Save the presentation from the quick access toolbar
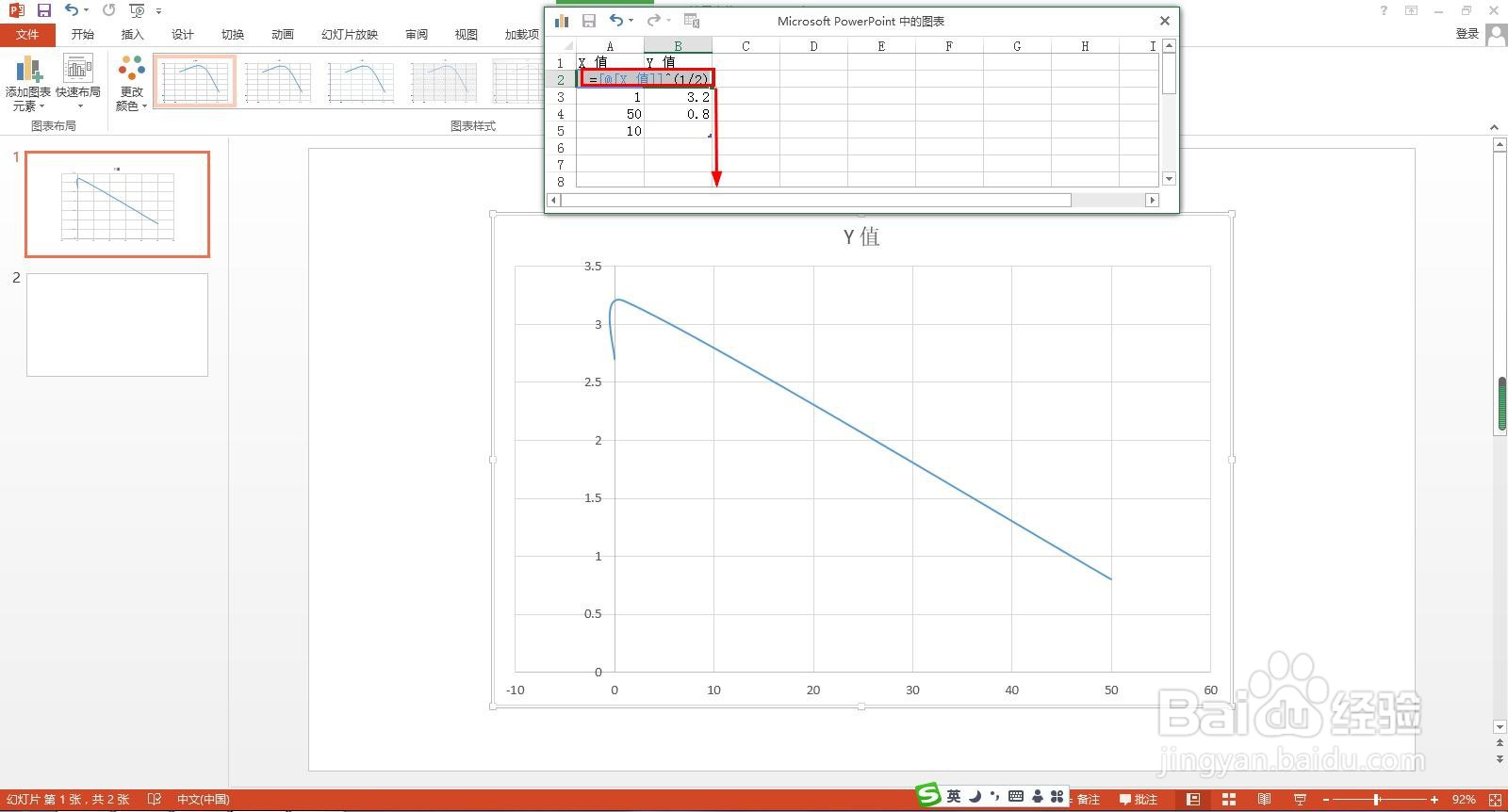This screenshot has height=812, width=1508. point(43,10)
